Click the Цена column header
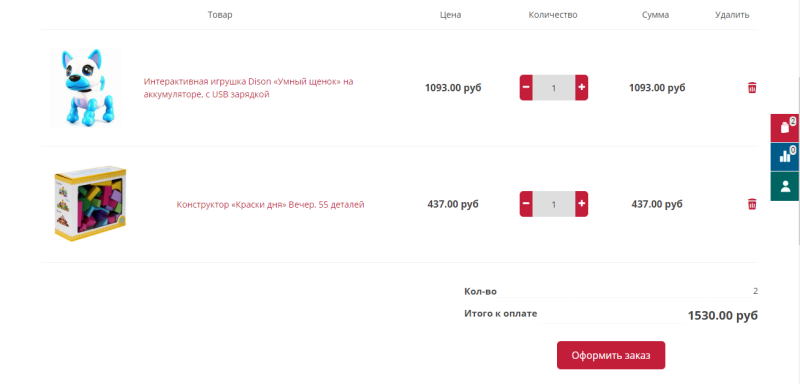The image size is (800, 384). (x=451, y=15)
